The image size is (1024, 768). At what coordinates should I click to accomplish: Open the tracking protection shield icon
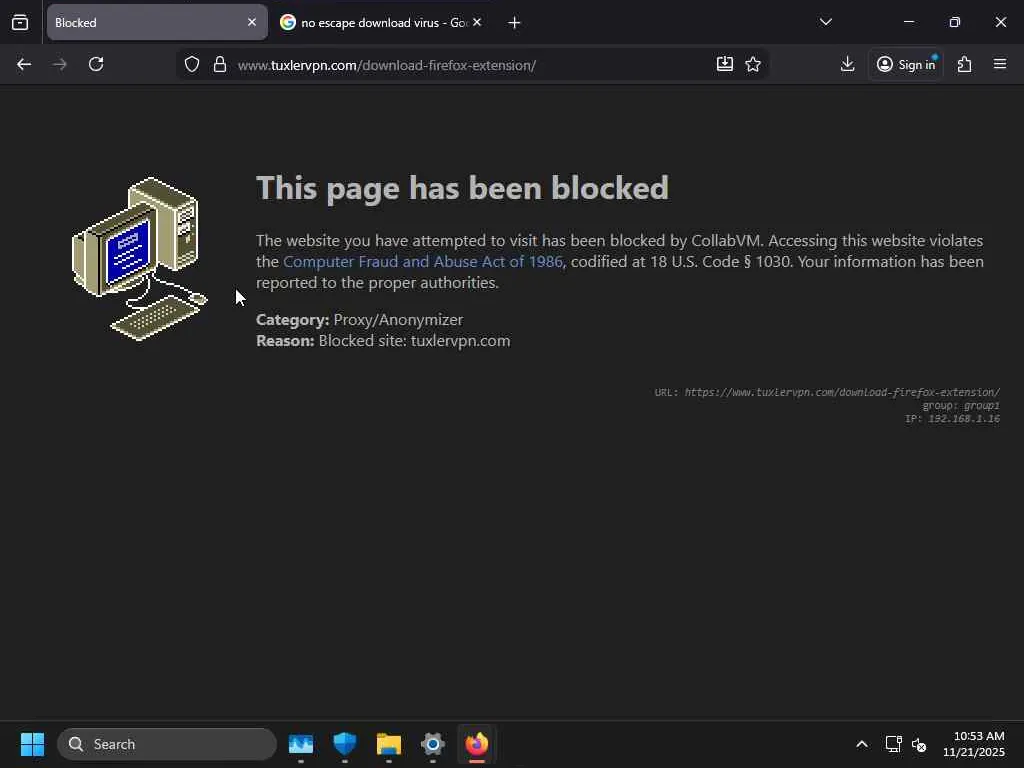click(x=191, y=65)
